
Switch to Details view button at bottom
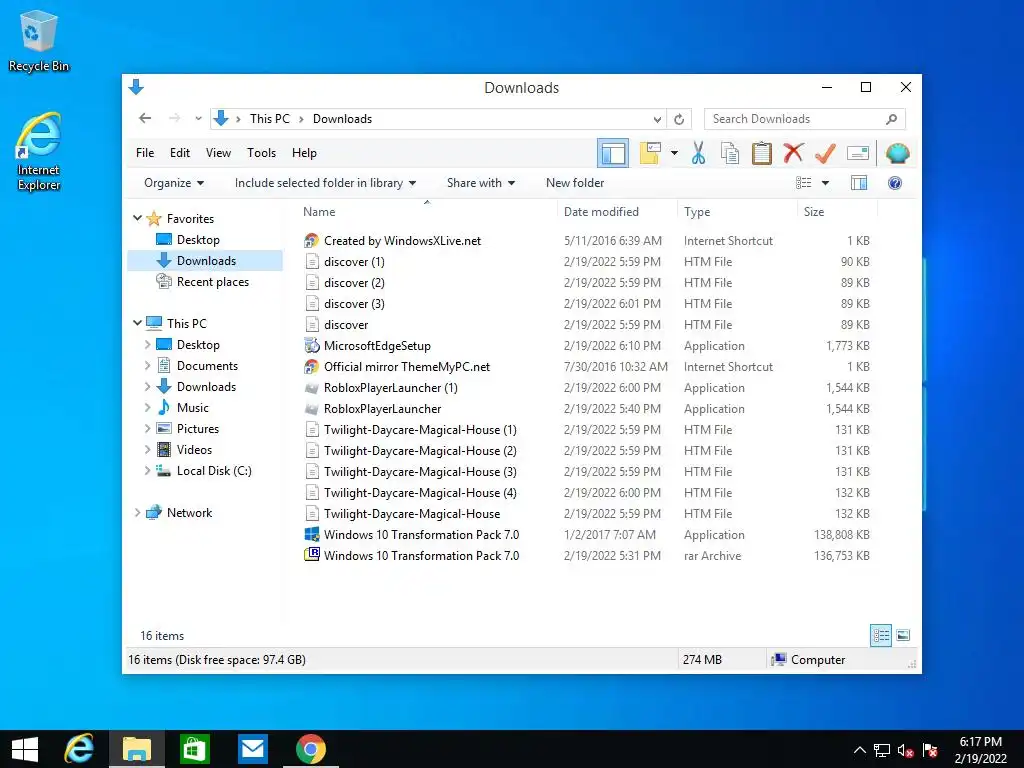[881, 635]
